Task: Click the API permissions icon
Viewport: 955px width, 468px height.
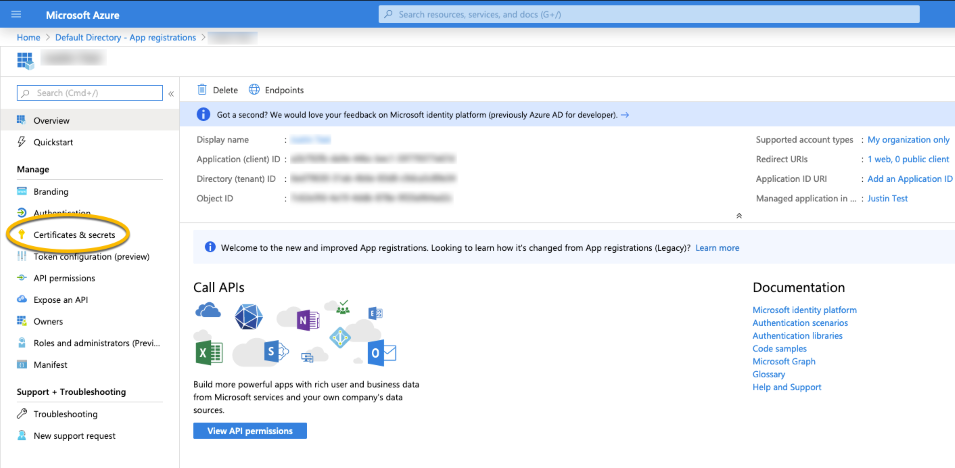Action: coord(21,278)
